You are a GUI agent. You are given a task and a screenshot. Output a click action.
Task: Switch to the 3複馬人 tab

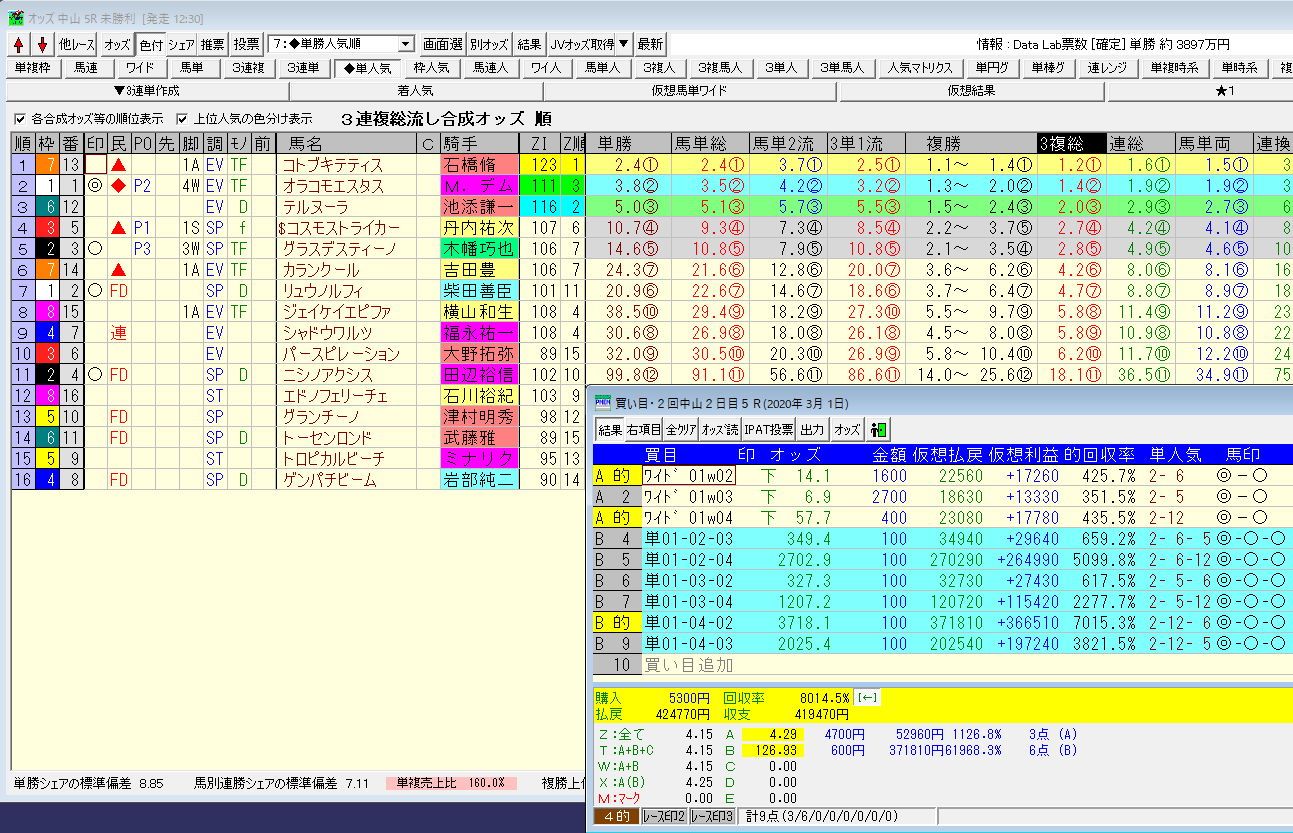tap(720, 68)
